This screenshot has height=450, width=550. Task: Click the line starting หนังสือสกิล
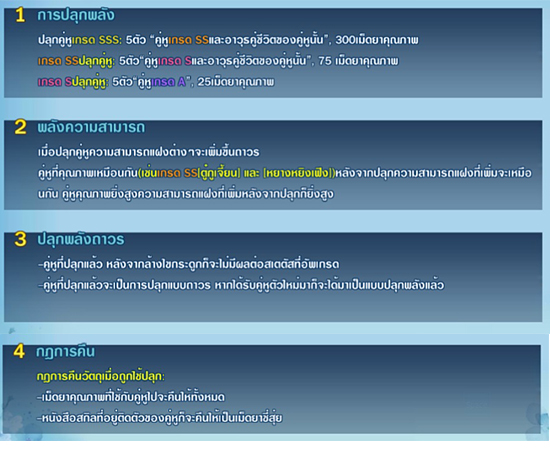pyautogui.click(x=160, y=418)
